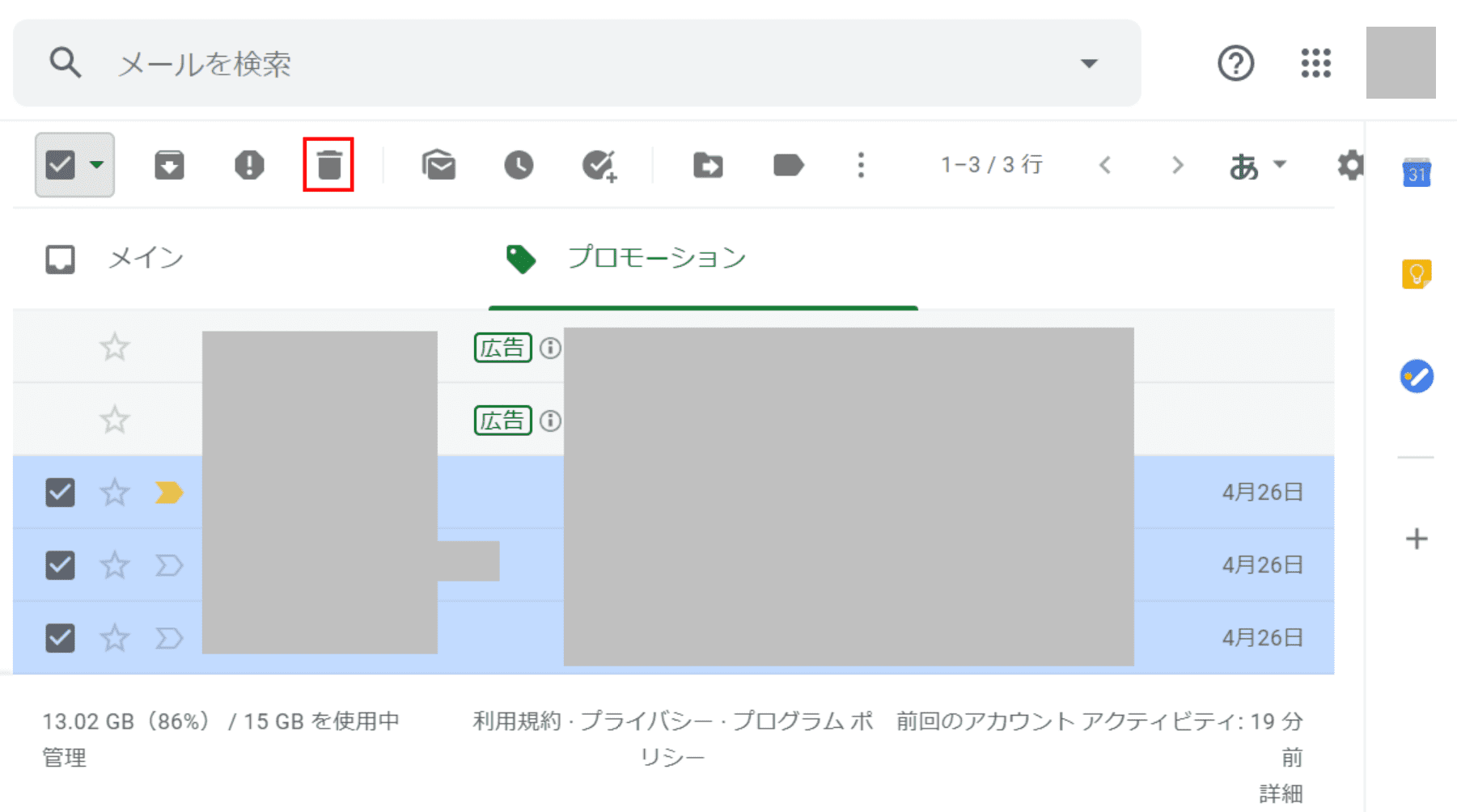Viewport: 1457px width, 812px height.
Task: Snooze selected emails with clock icon
Action: click(x=519, y=165)
